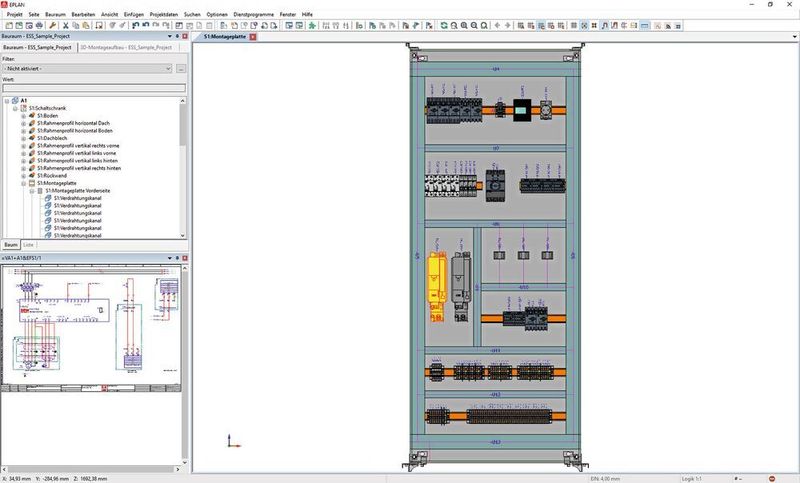Viewport: 800px width, 483px height.
Task: Expand the S1:Dachblech node
Action: pos(23,138)
